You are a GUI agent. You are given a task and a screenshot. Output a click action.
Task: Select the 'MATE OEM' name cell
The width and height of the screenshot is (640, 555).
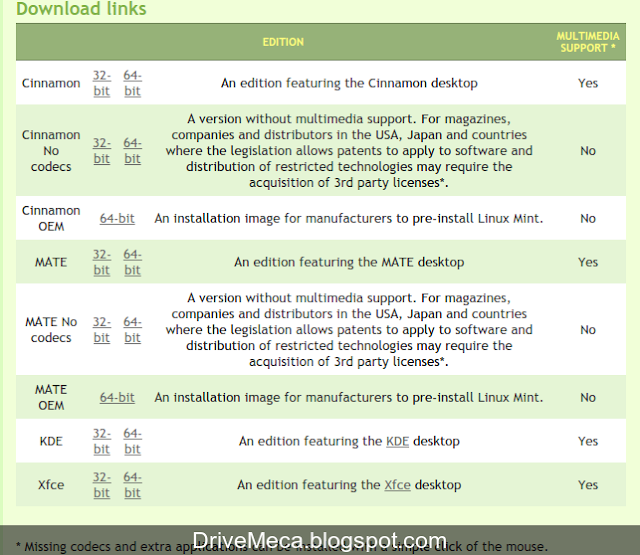(x=51, y=397)
